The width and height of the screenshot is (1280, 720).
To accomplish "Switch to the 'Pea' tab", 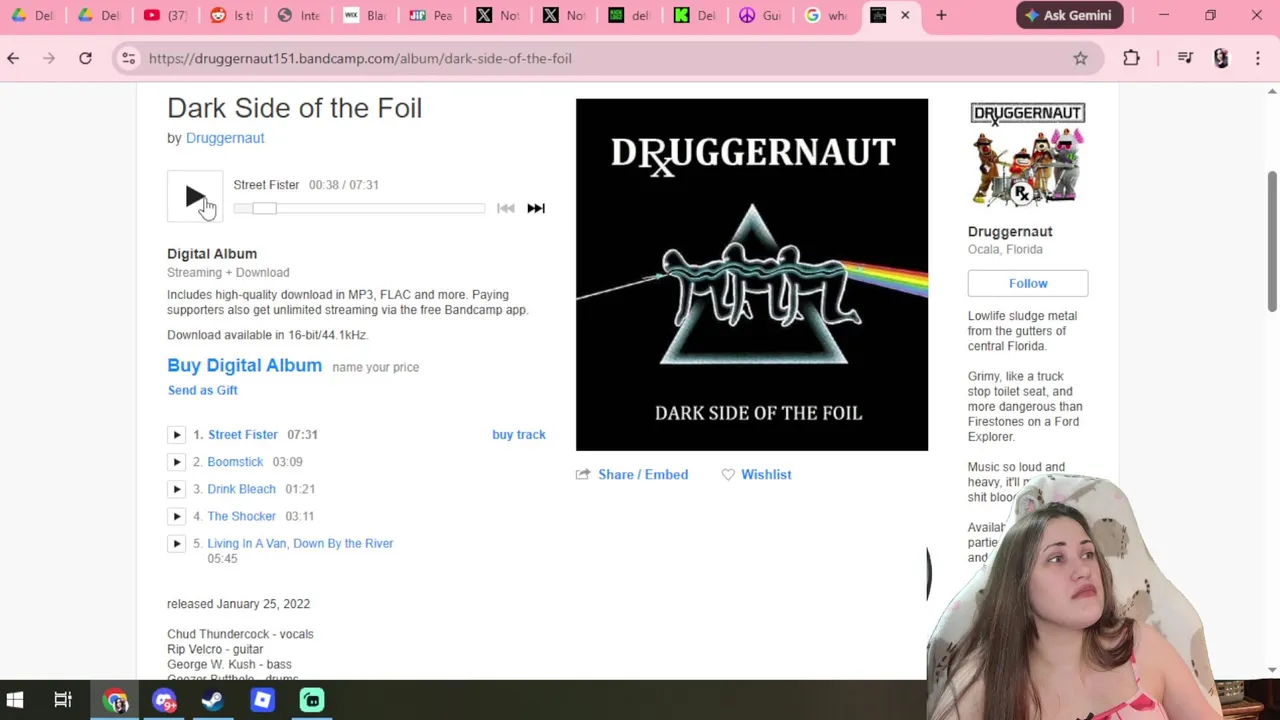I will tap(431, 15).
